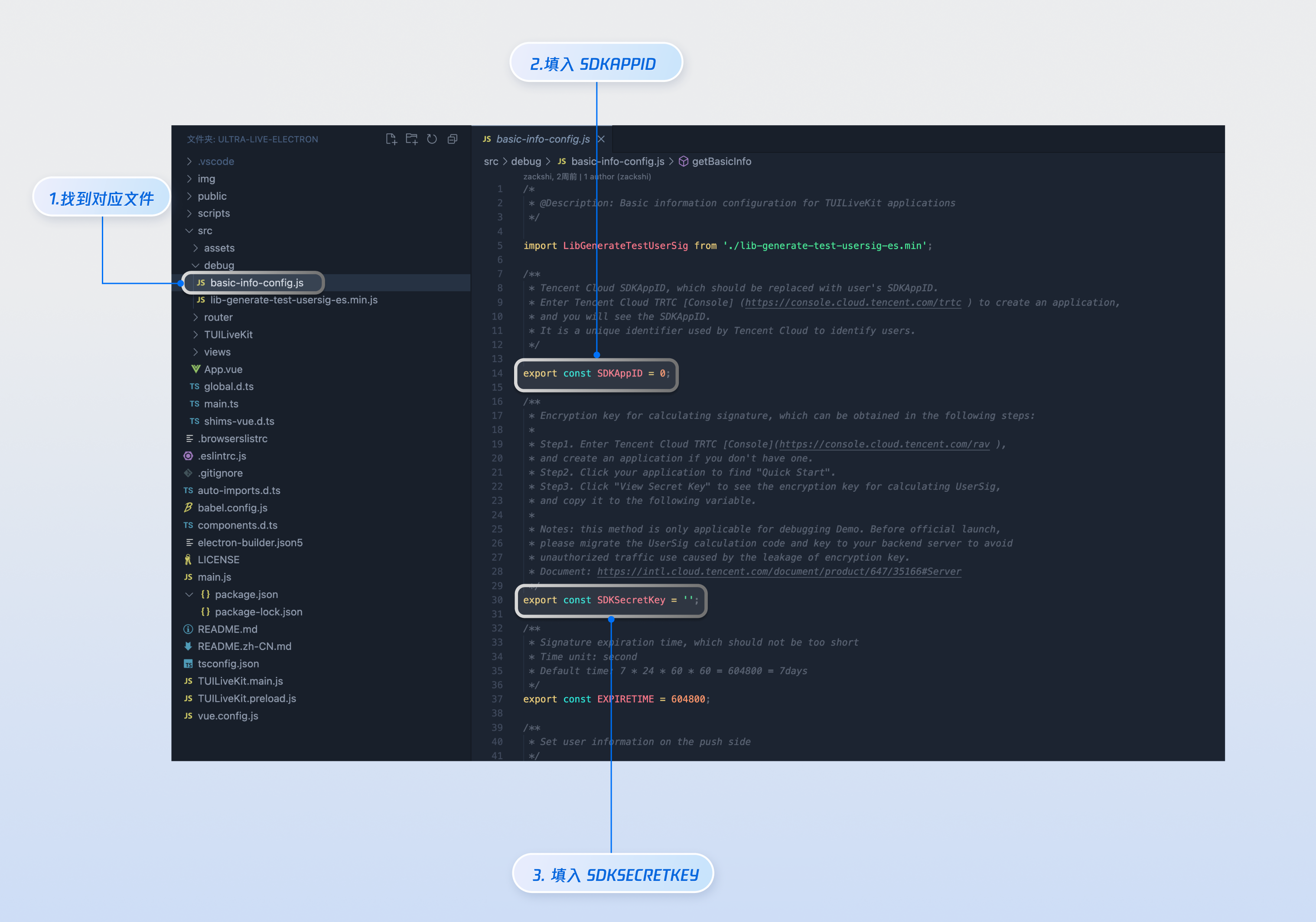Collapse the src folder
The image size is (1316, 922).
[x=205, y=231]
